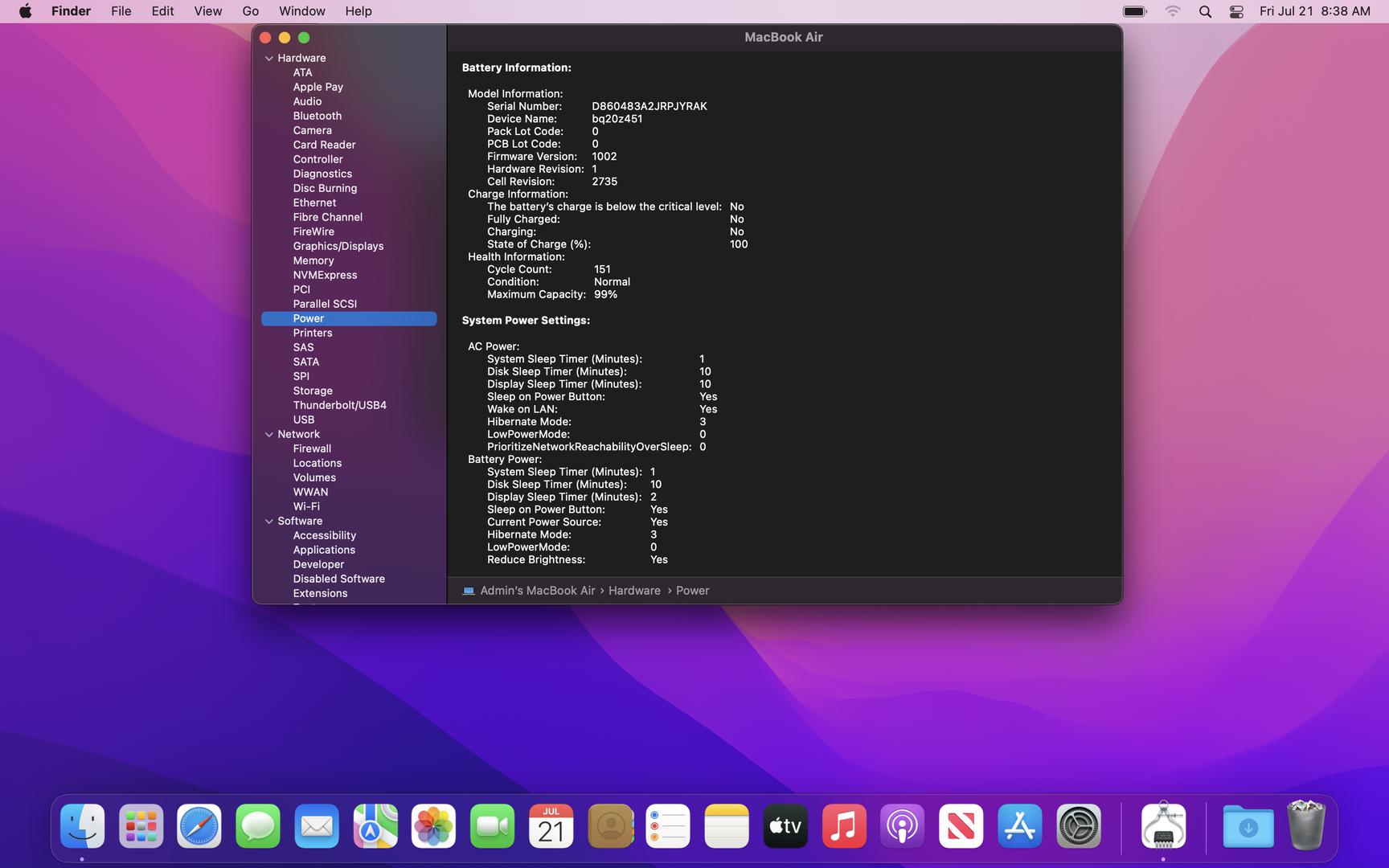Image resolution: width=1389 pixels, height=868 pixels.
Task: Open the Apple menu
Action: pyautogui.click(x=26, y=11)
